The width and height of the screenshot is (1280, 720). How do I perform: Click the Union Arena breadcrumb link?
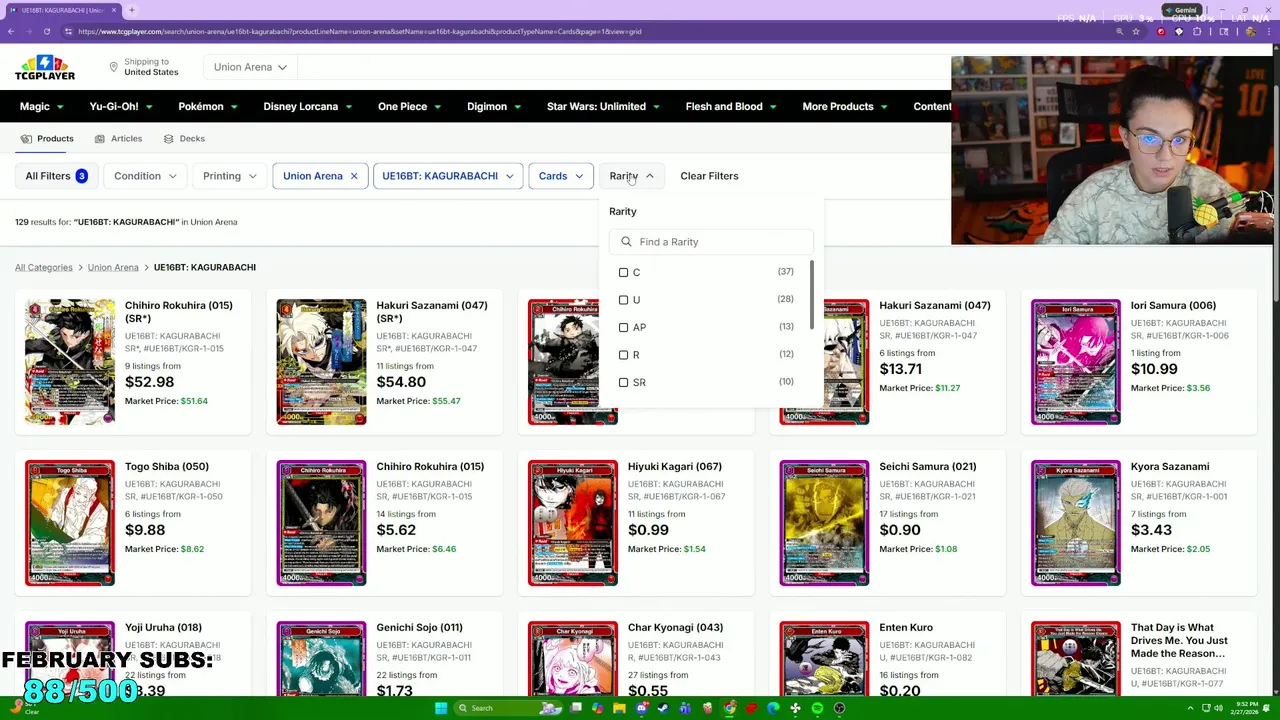click(x=113, y=267)
